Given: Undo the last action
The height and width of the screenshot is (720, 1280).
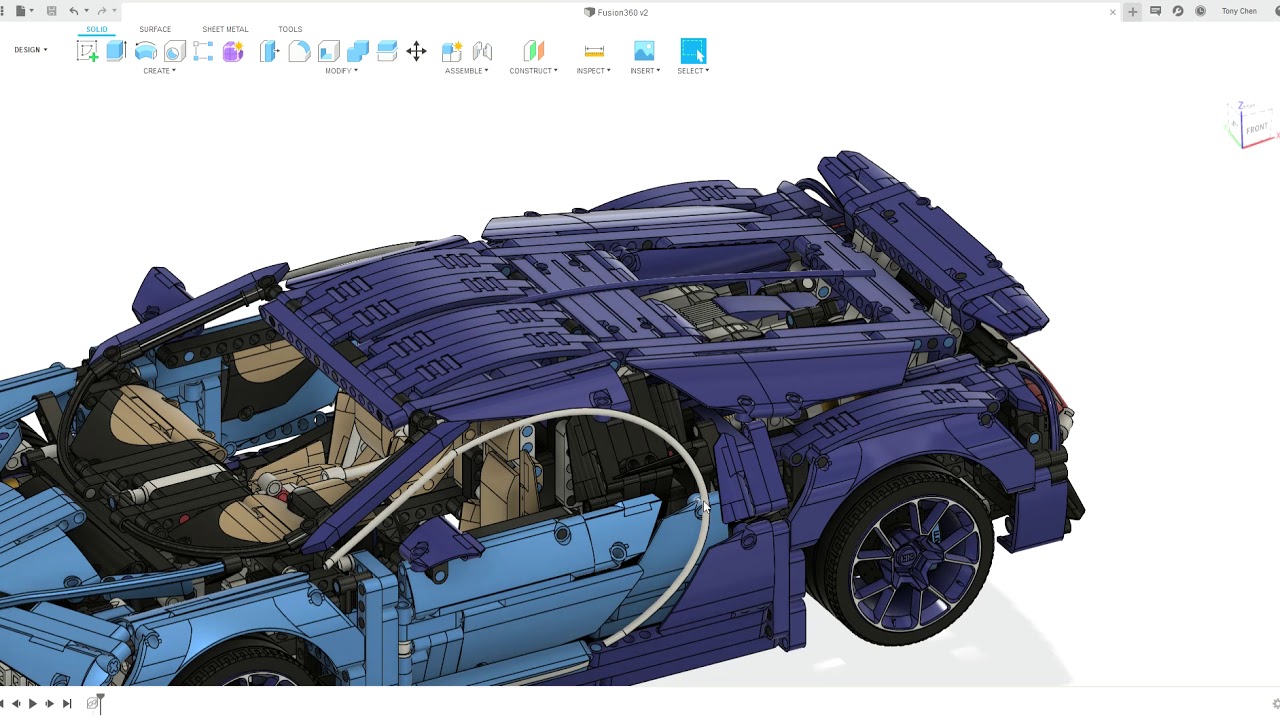Looking at the screenshot, I should [74, 11].
